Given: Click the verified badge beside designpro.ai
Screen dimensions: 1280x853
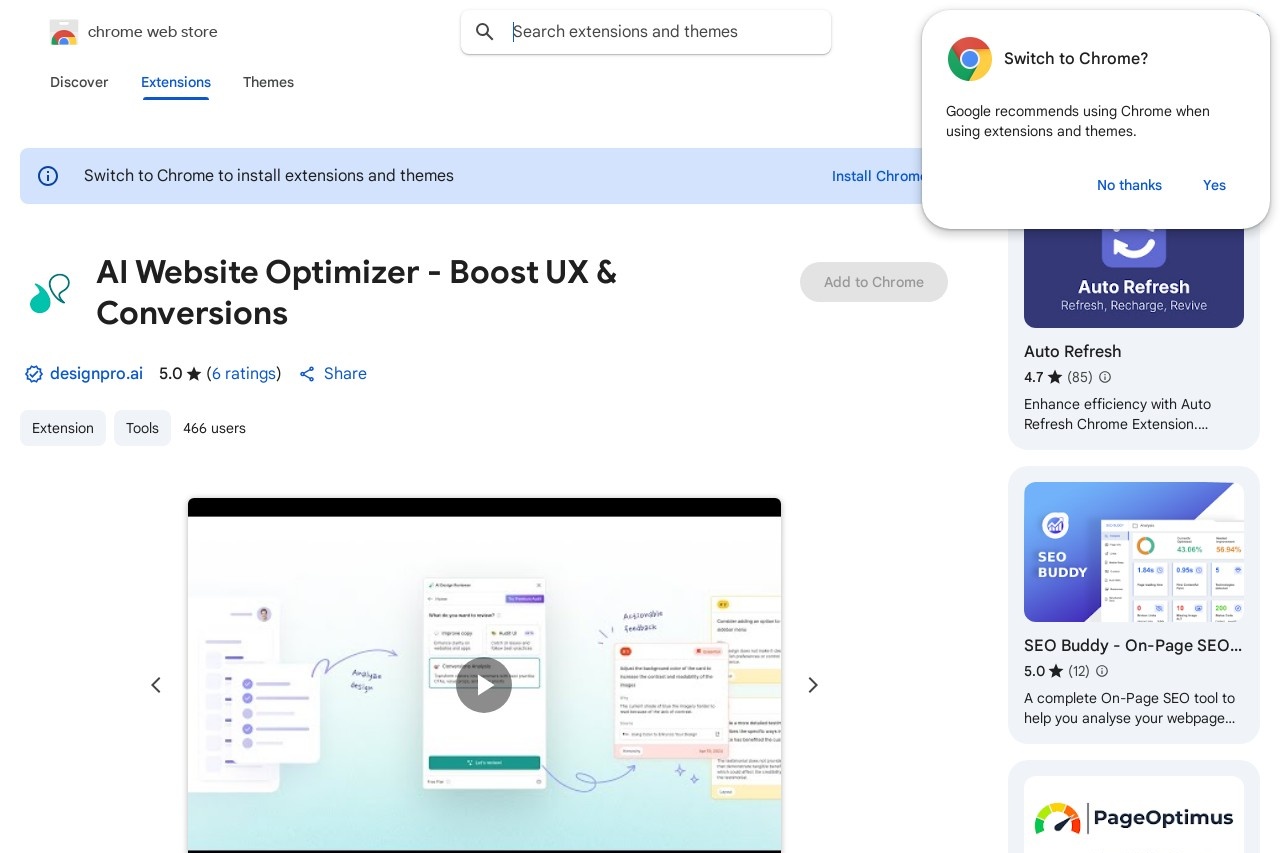Looking at the screenshot, I should tap(34, 374).
